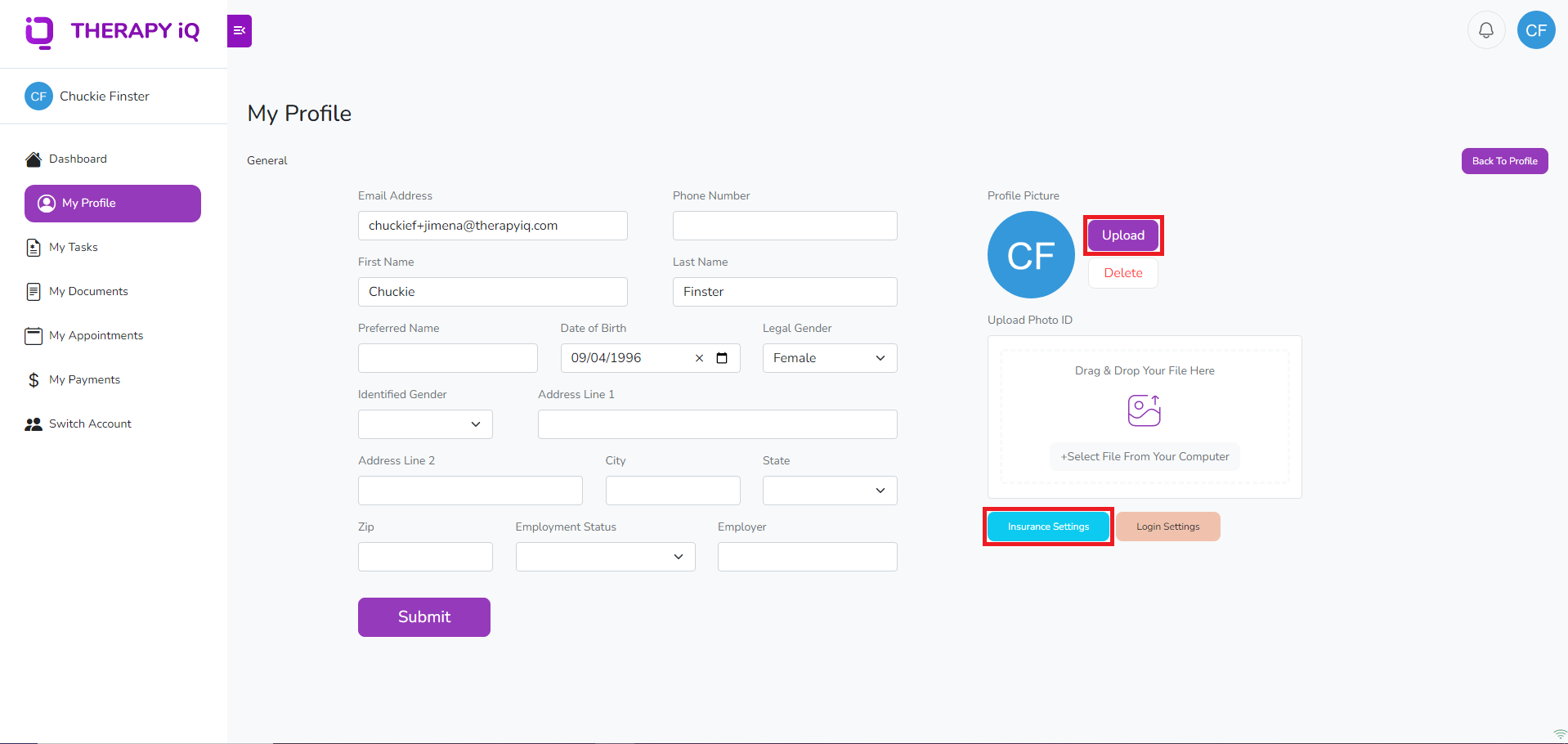Viewport: 1568px width, 744px height.
Task: Open My Documents via its sidebar icon
Action: click(x=33, y=291)
